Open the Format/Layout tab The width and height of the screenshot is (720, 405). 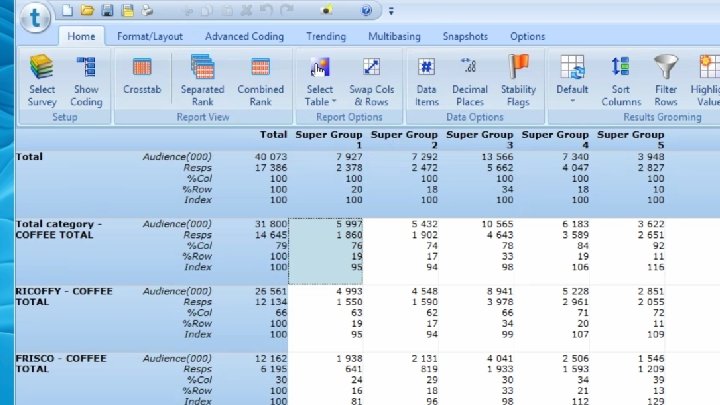(150, 36)
